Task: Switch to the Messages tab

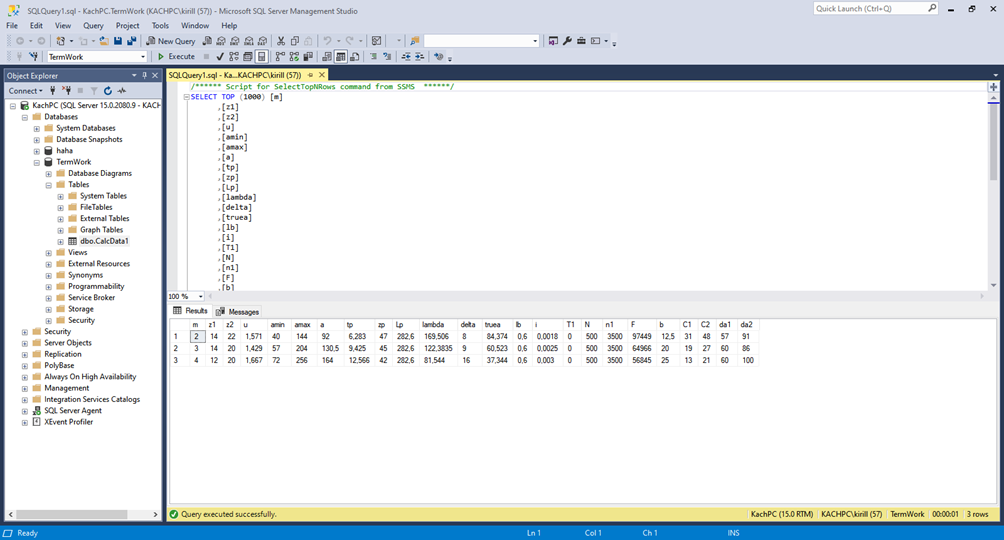Action: (x=238, y=312)
